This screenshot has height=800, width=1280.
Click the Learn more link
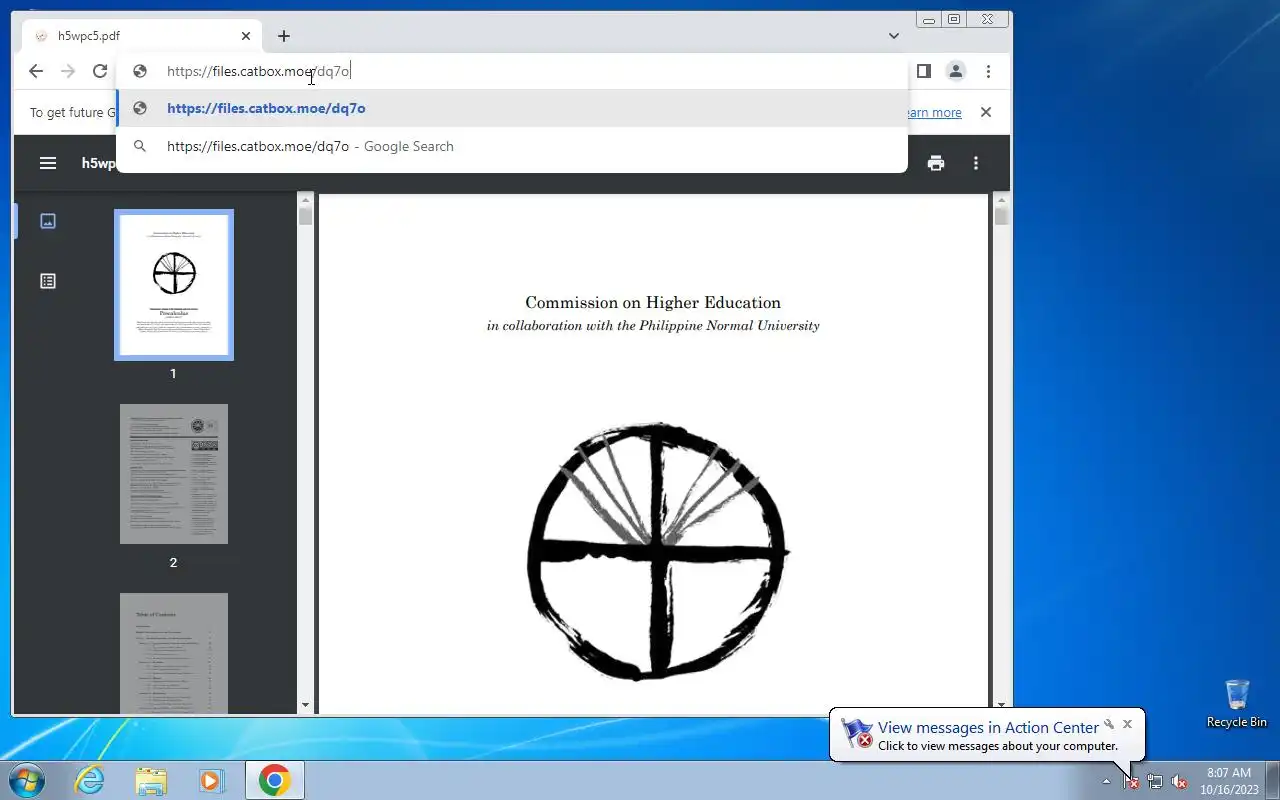(931, 113)
